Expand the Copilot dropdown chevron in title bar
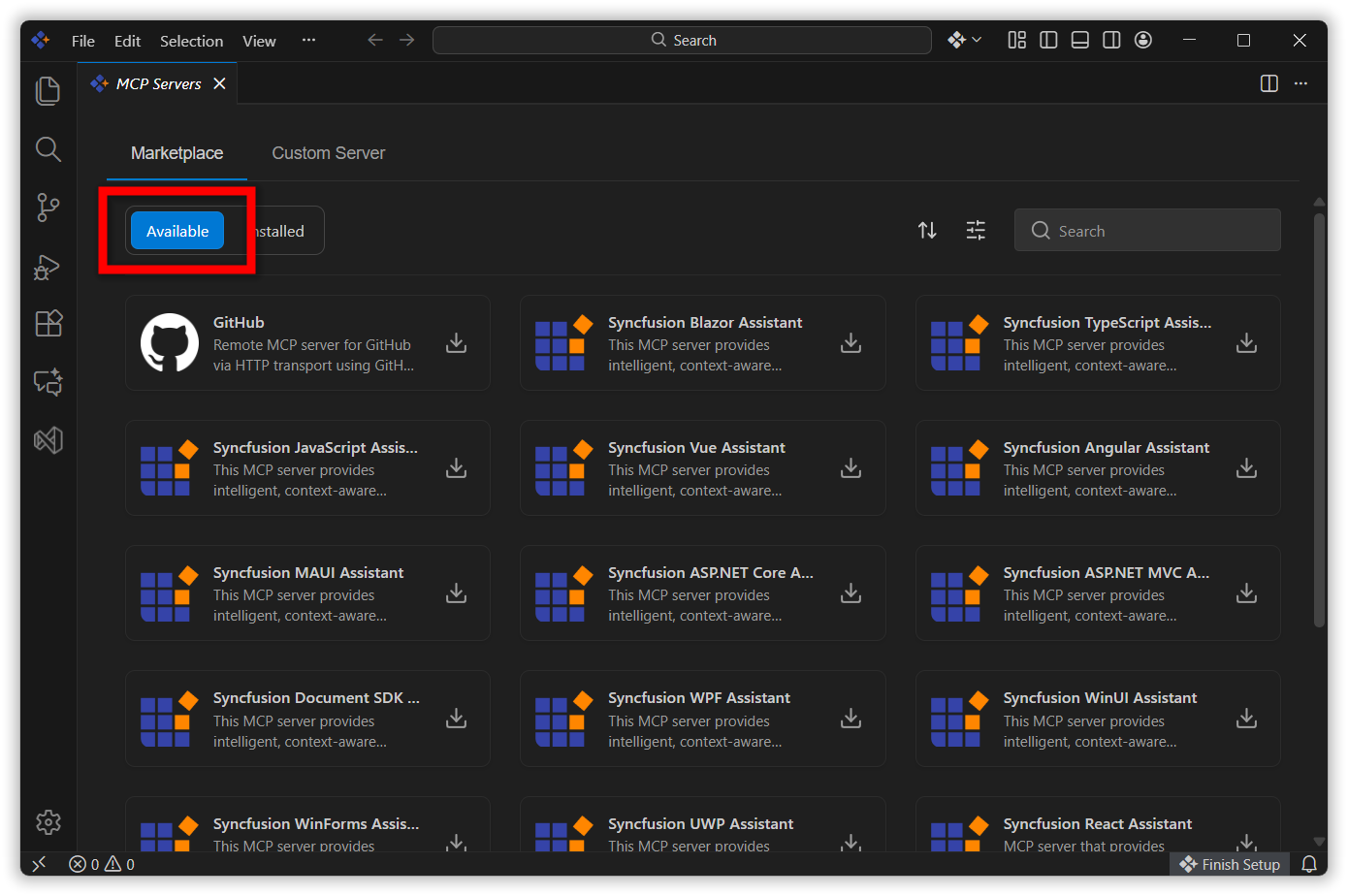This screenshot has height=896, width=1348. pyautogui.click(x=977, y=40)
